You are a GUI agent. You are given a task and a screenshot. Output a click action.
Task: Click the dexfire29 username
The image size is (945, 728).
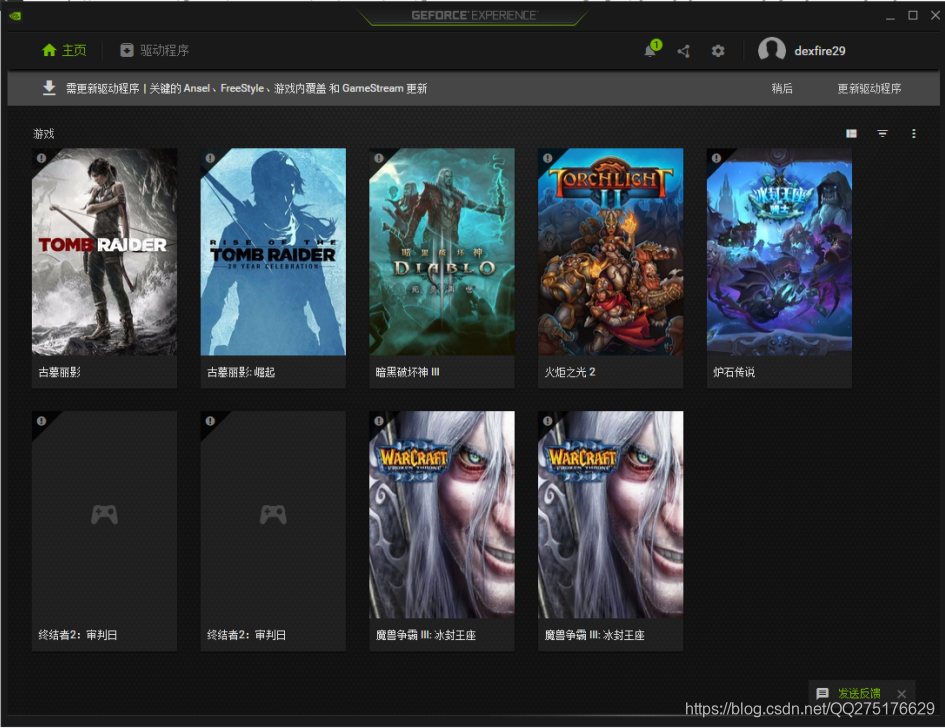coord(820,51)
